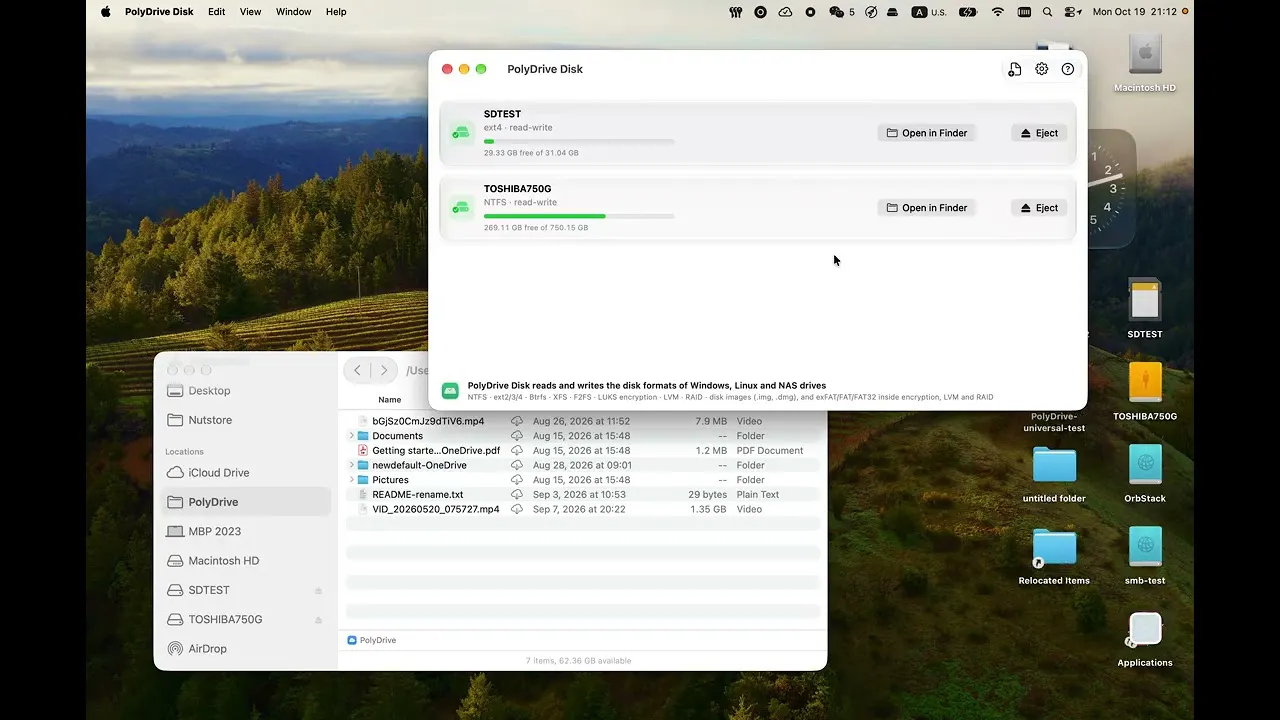Select TOSHIBA750G in Finder sidebar
This screenshot has width=1280, height=720.
[x=246, y=619]
